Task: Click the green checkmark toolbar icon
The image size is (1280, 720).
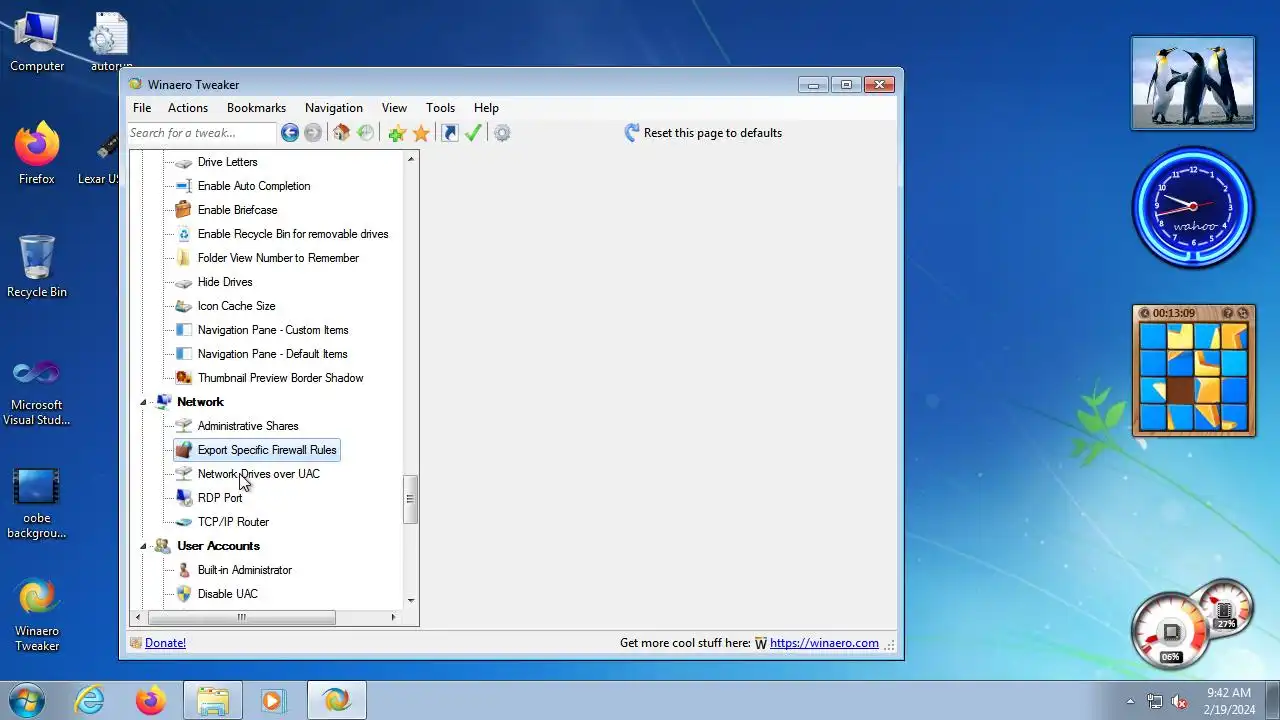Action: click(474, 133)
